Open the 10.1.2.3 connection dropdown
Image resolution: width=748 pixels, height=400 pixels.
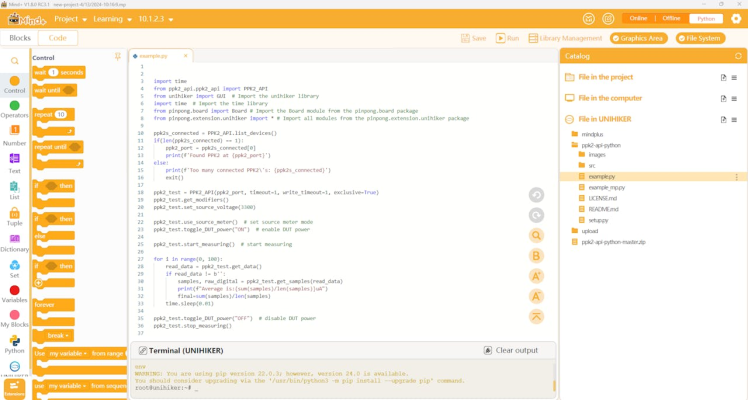[x=156, y=19]
